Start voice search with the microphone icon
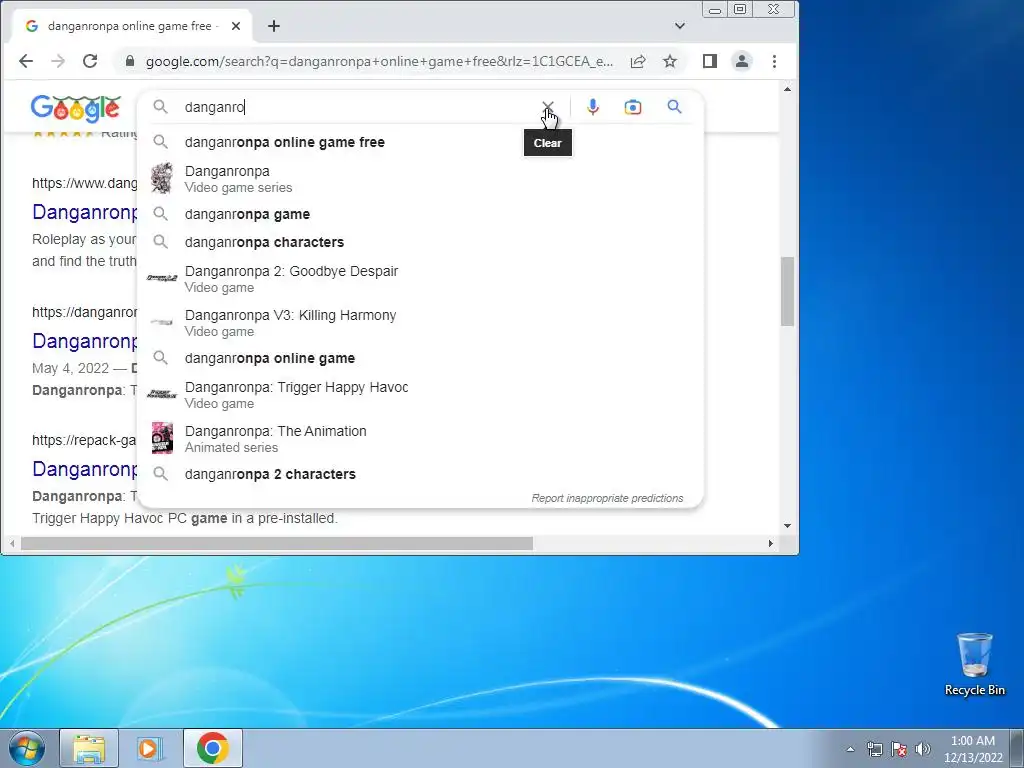The width and height of the screenshot is (1024, 768). pos(592,107)
